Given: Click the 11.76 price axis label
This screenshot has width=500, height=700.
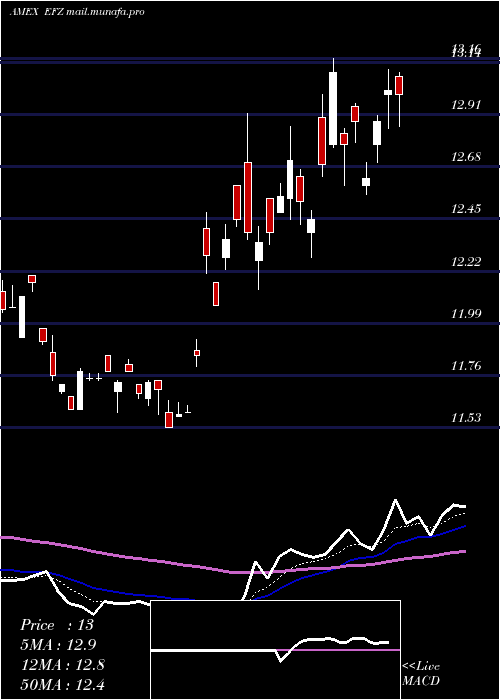Looking at the screenshot, I should click(x=466, y=366).
